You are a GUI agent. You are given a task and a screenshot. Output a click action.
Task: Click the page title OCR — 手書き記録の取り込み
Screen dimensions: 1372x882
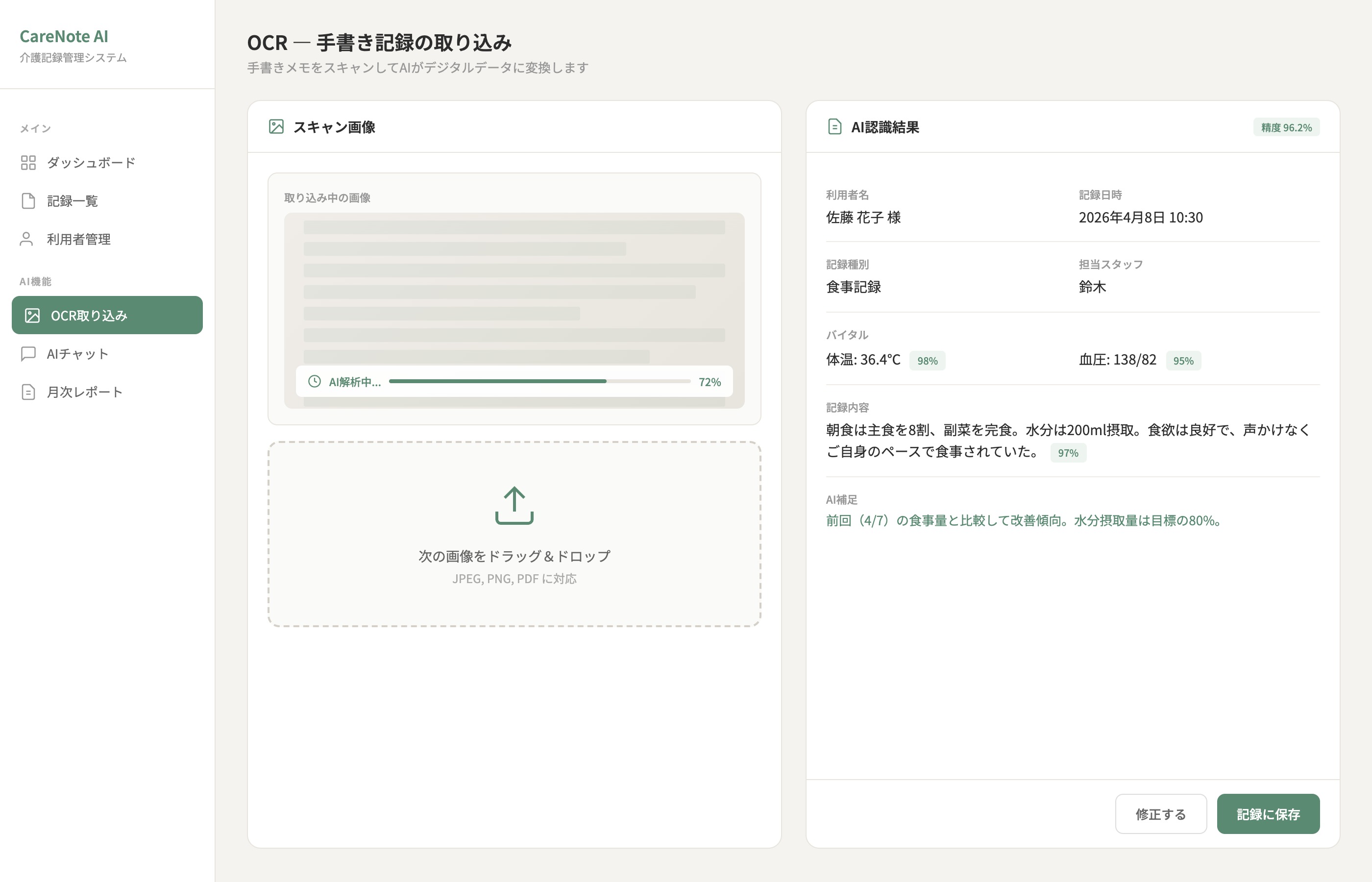point(380,42)
